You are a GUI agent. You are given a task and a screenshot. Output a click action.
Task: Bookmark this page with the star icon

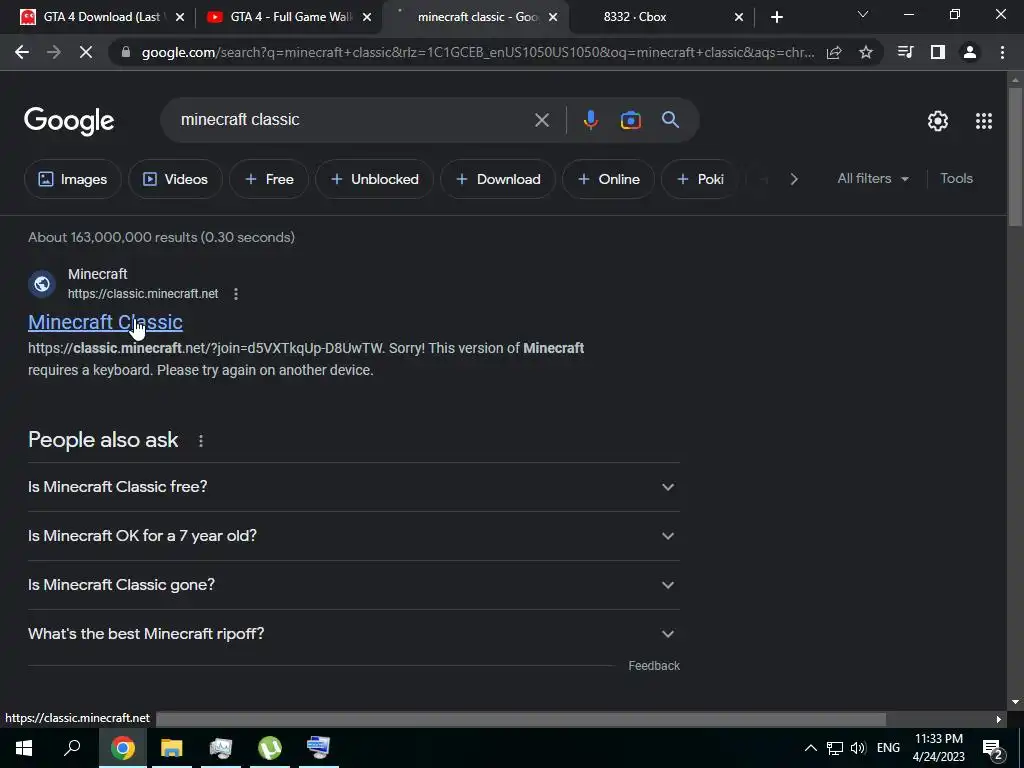[866, 52]
